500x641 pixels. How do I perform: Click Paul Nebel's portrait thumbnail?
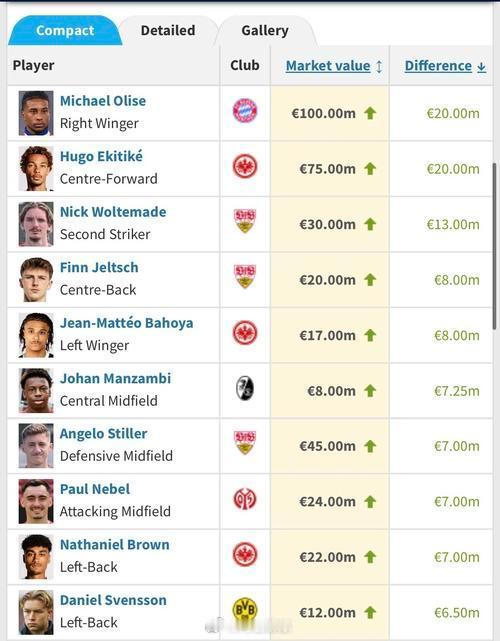36,502
